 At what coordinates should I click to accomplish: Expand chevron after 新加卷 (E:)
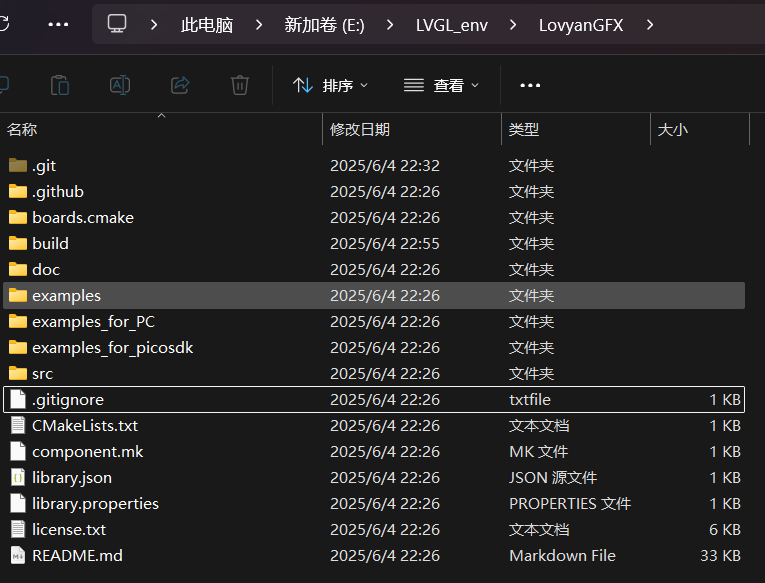coord(390,24)
